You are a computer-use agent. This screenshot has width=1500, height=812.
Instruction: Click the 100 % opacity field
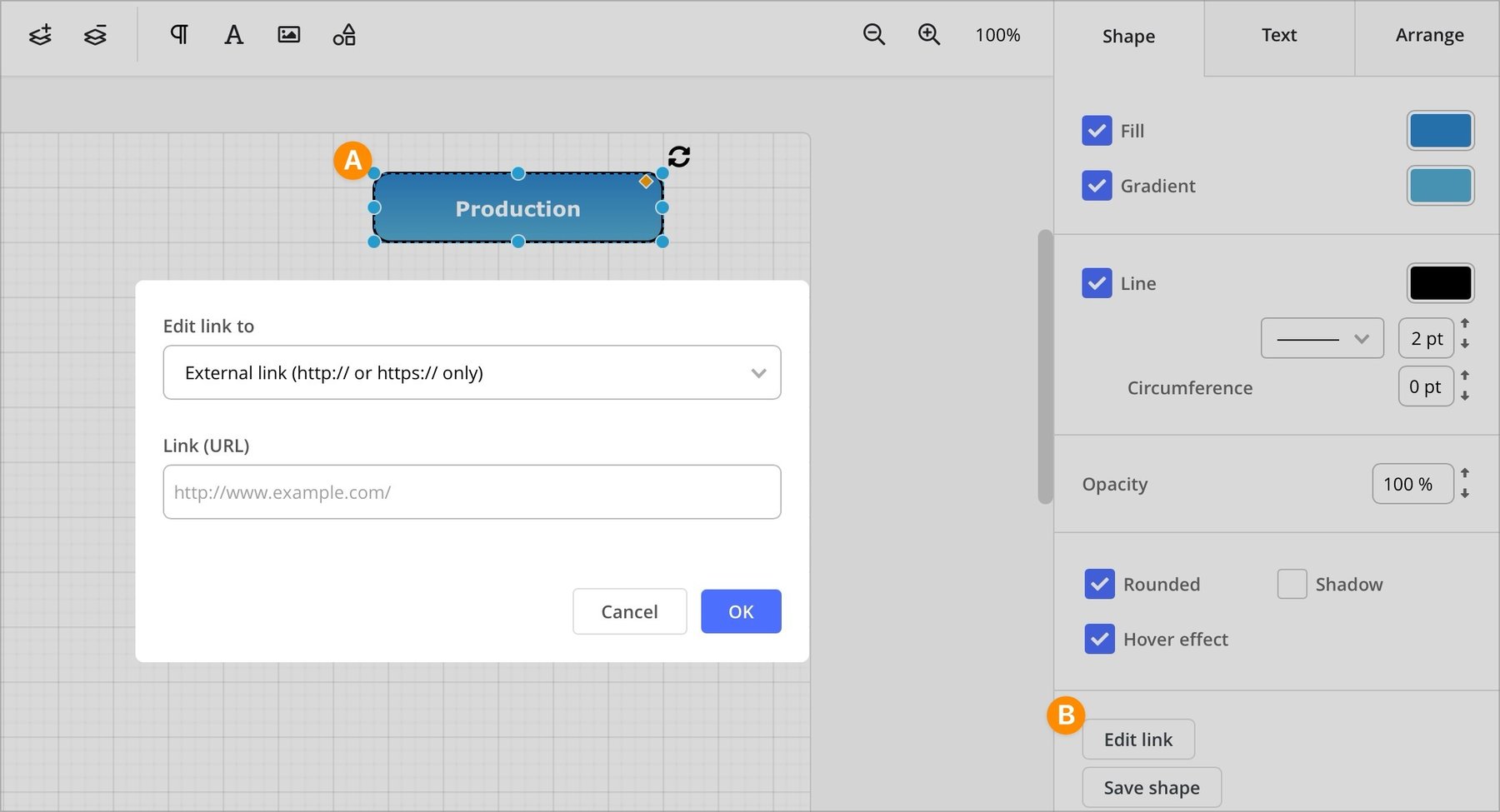1412,484
